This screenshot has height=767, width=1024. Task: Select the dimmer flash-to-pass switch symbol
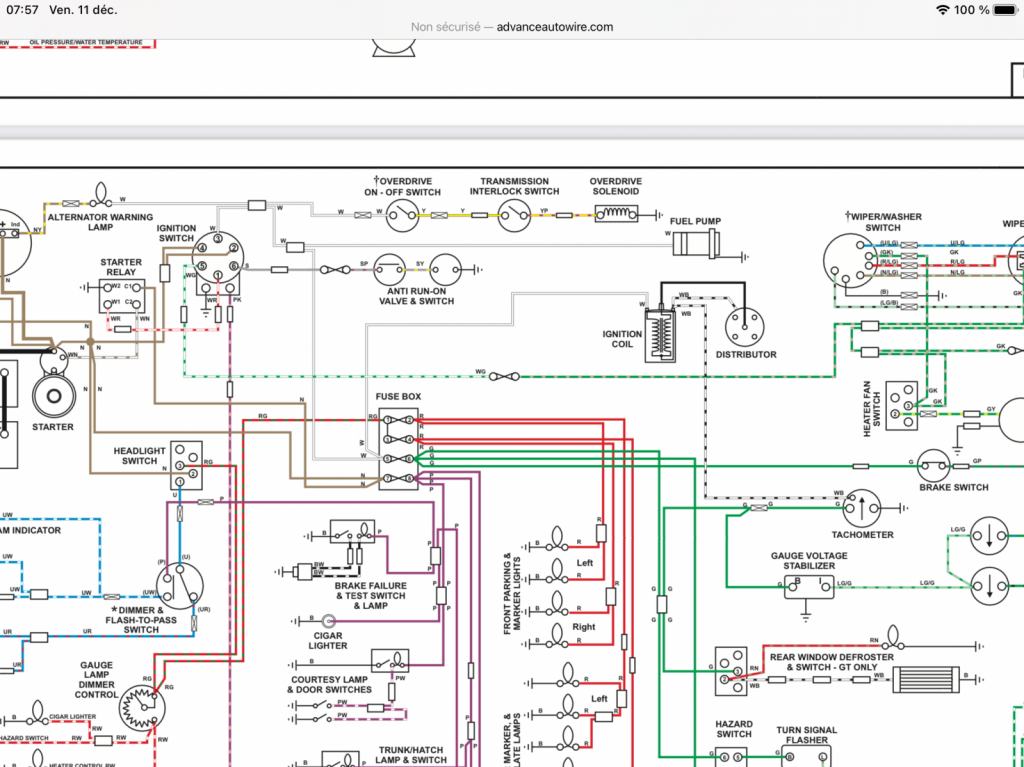180,586
